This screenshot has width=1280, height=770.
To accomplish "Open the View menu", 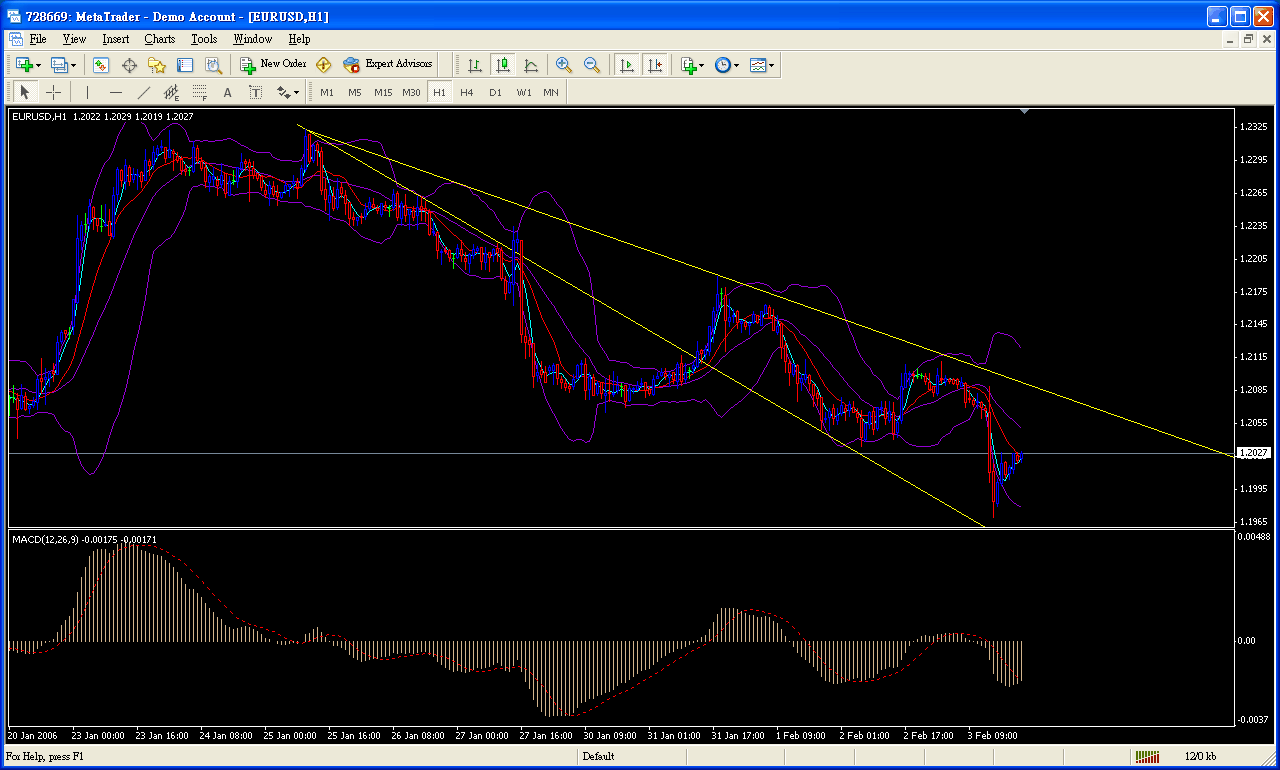I will (x=74, y=39).
